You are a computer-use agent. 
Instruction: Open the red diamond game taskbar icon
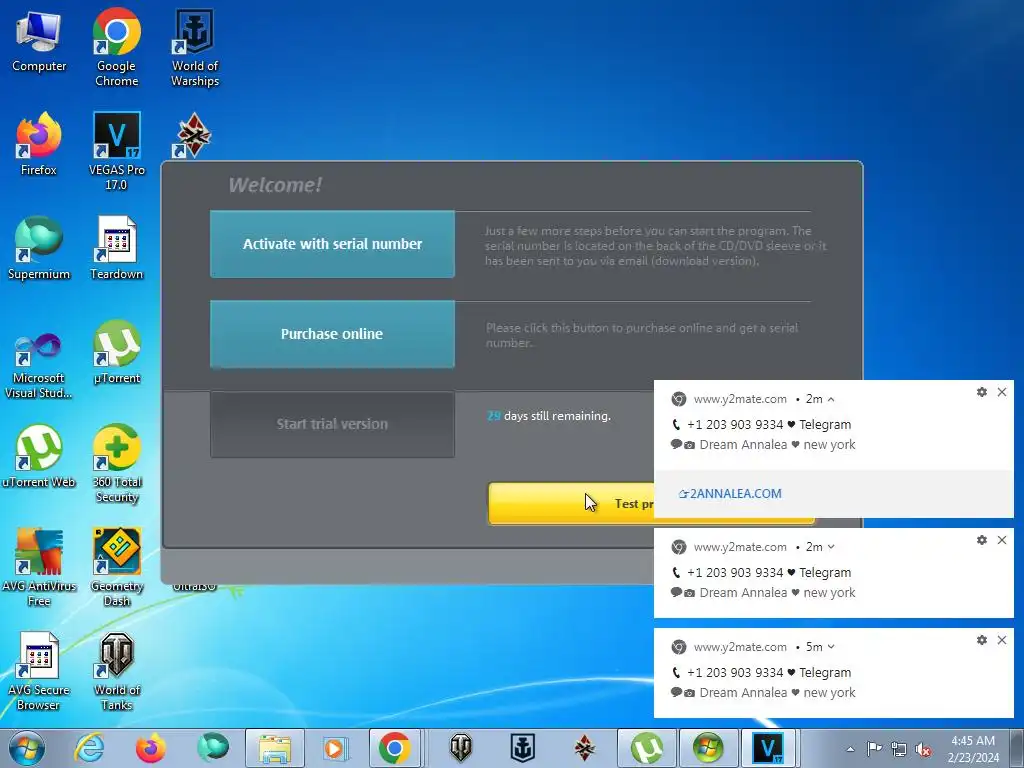[584, 748]
